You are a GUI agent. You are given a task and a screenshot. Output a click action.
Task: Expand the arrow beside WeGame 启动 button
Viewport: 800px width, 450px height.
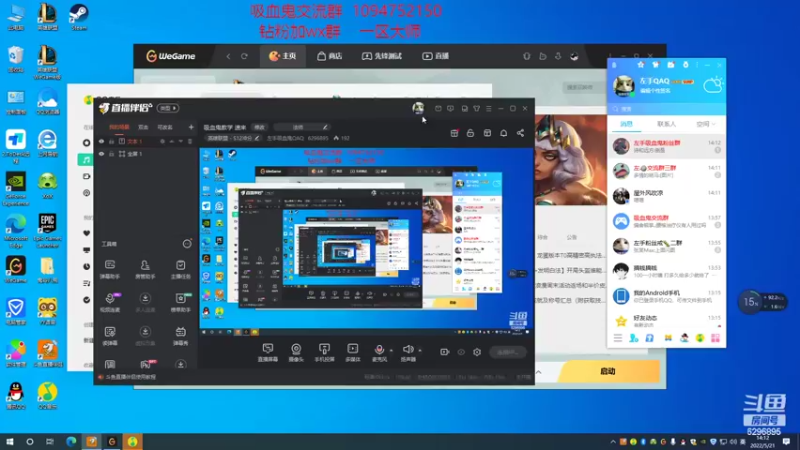539,372
